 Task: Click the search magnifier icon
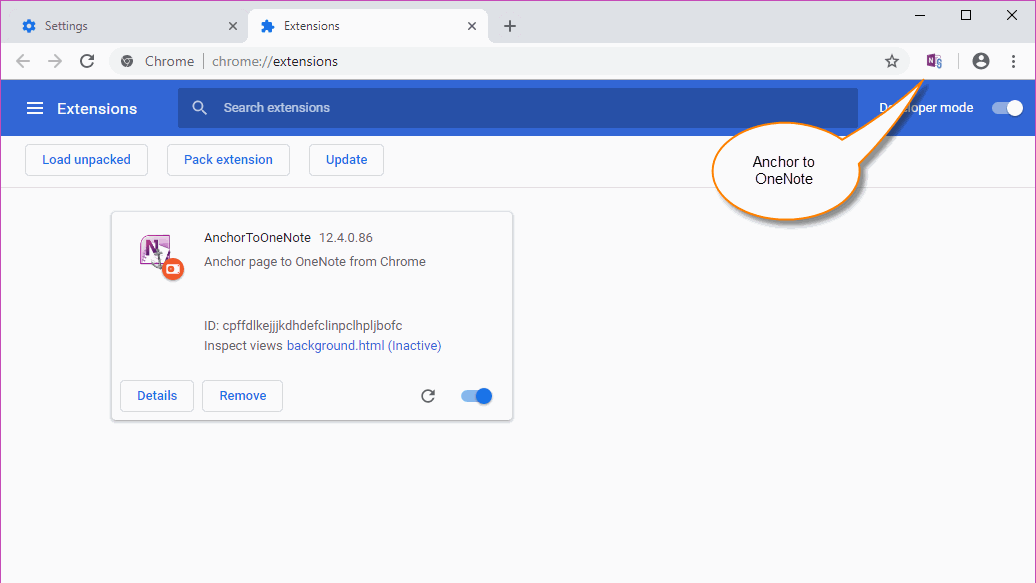tap(200, 108)
